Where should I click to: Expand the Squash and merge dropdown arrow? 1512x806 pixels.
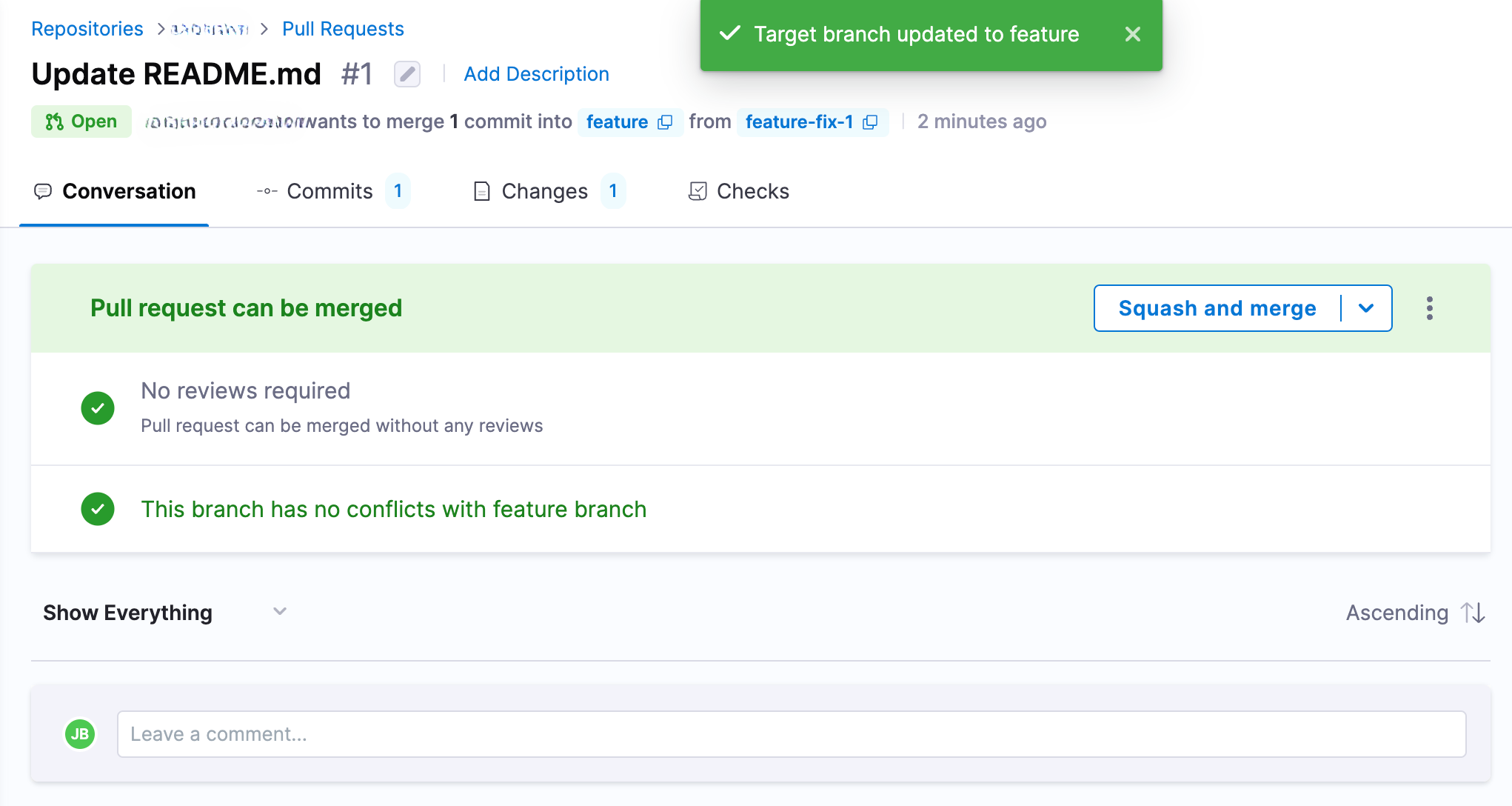[1366, 308]
